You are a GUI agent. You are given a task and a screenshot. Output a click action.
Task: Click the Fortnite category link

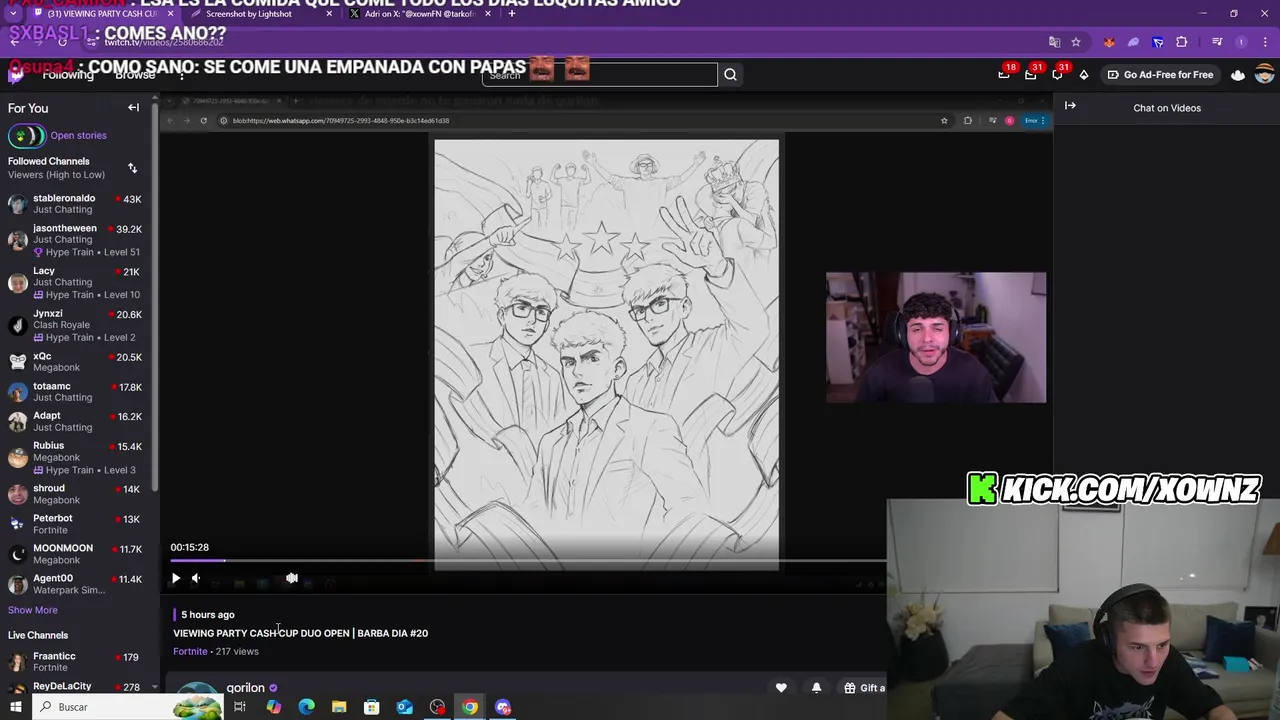point(190,652)
